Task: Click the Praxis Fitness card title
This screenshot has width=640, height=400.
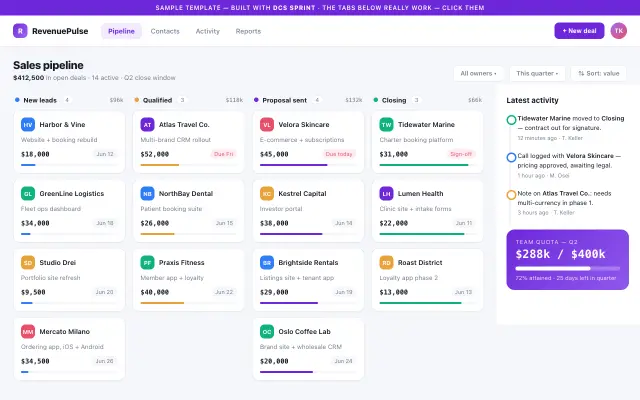Action: coord(182,262)
